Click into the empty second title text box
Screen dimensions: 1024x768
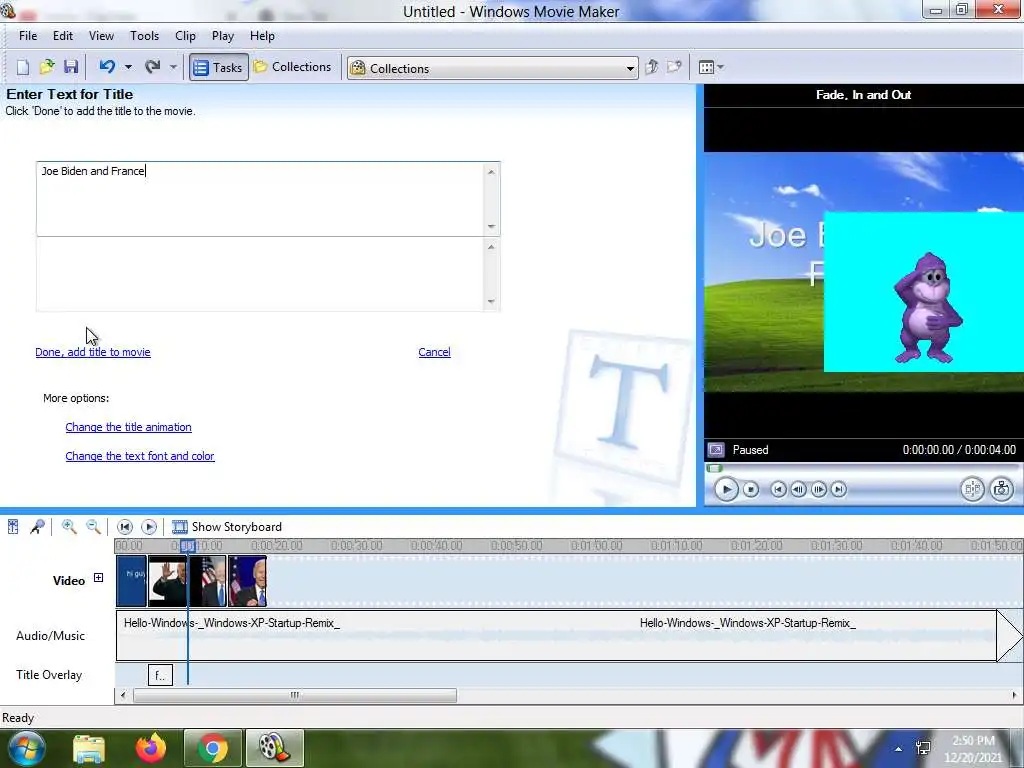click(268, 274)
